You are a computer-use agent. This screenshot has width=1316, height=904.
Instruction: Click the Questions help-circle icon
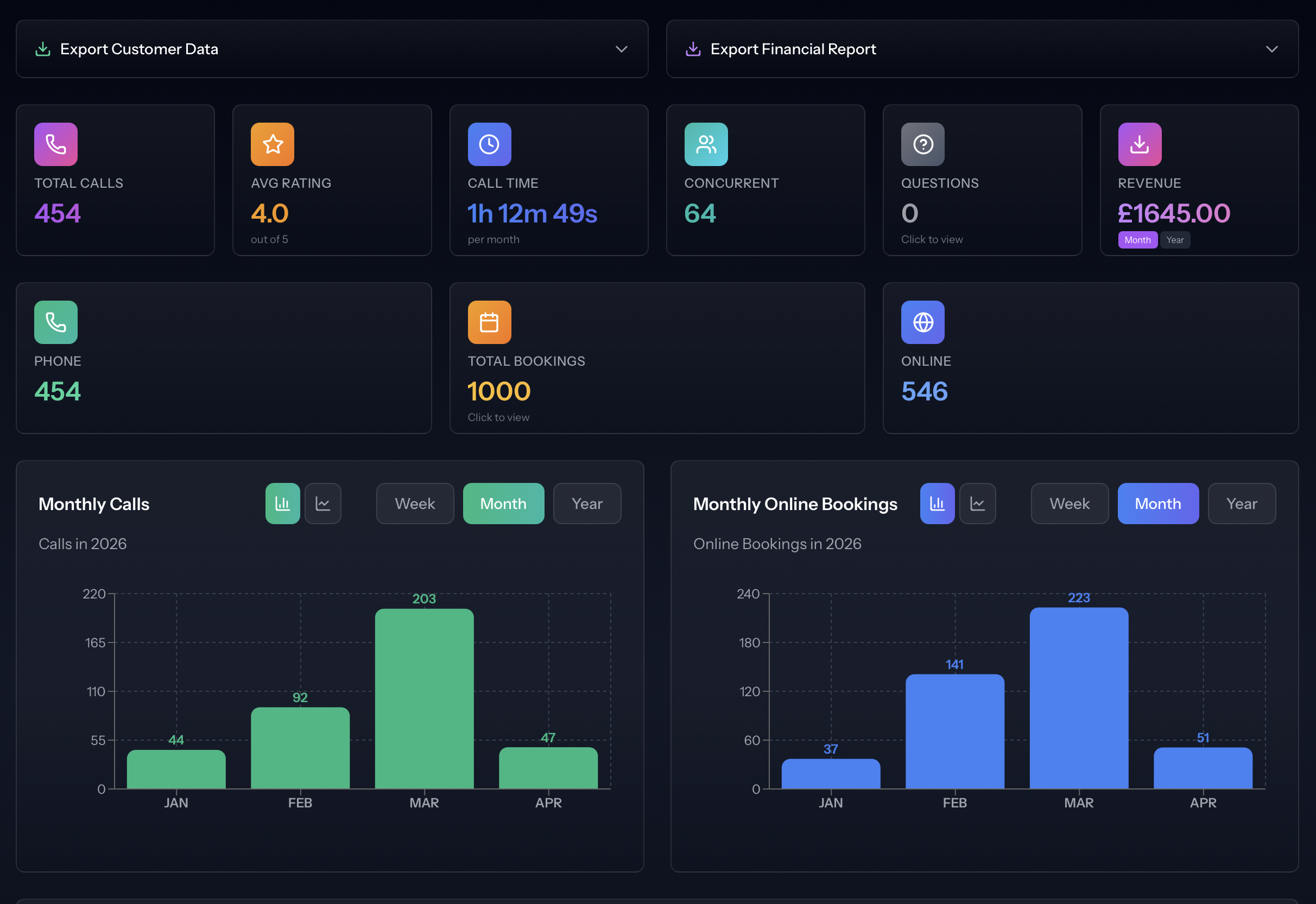[923, 144]
